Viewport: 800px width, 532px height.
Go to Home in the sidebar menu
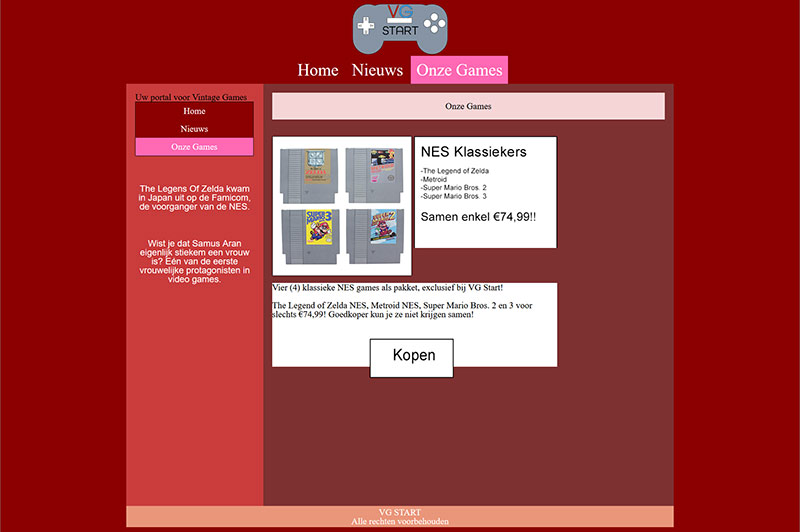click(194, 111)
